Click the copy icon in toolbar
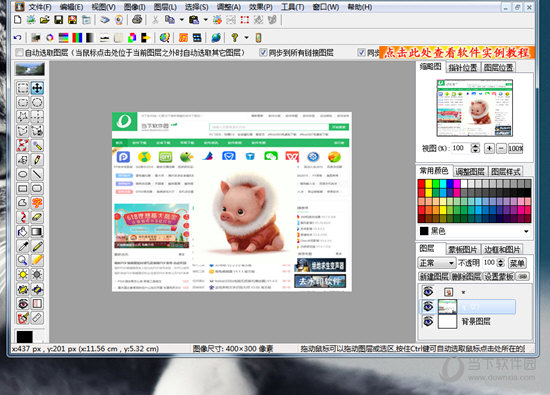The image size is (550, 395). pyautogui.click(x=170, y=20)
